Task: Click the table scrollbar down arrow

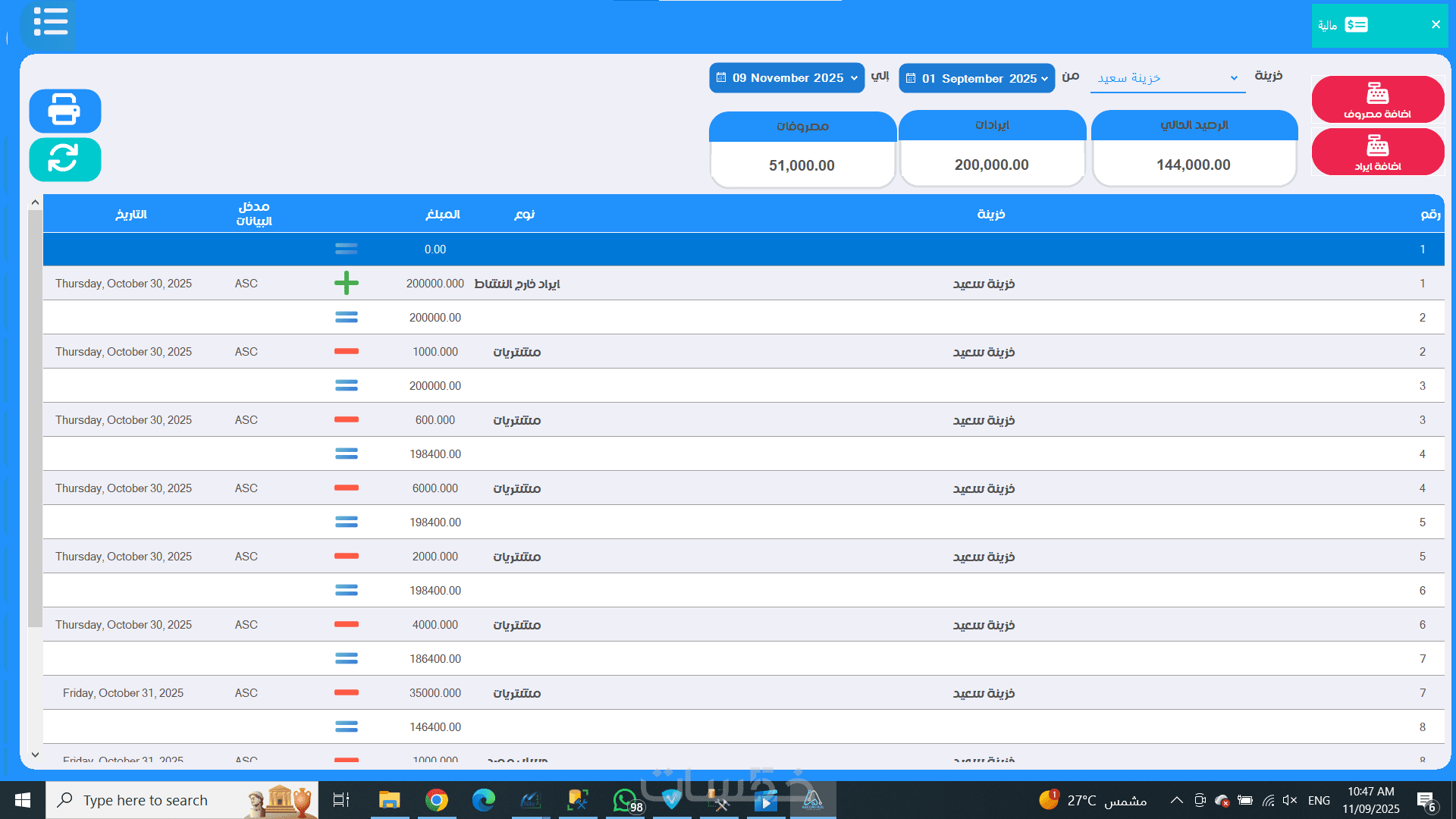Action: 35,755
